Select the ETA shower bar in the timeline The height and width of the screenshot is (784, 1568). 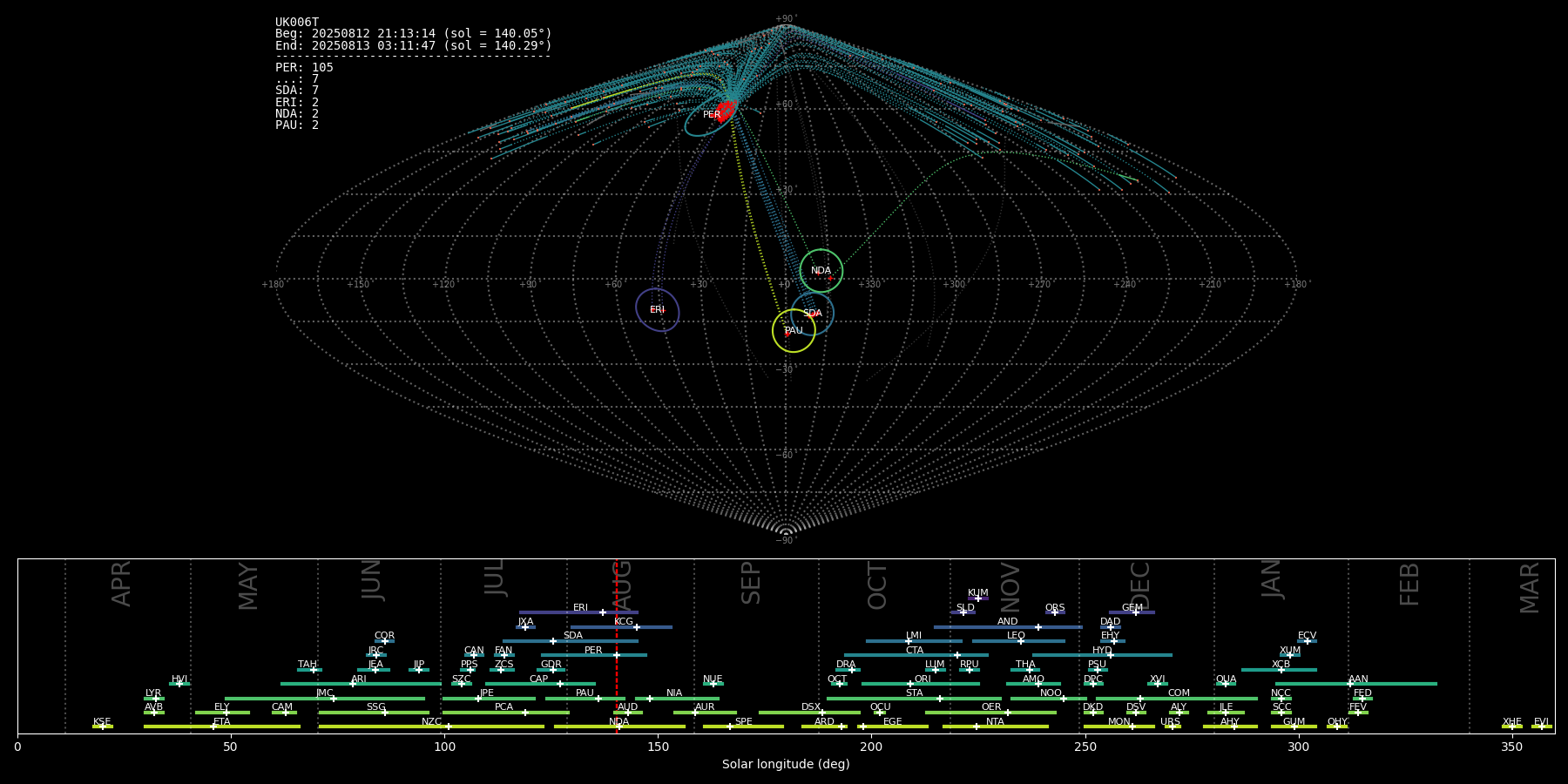point(222,727)
